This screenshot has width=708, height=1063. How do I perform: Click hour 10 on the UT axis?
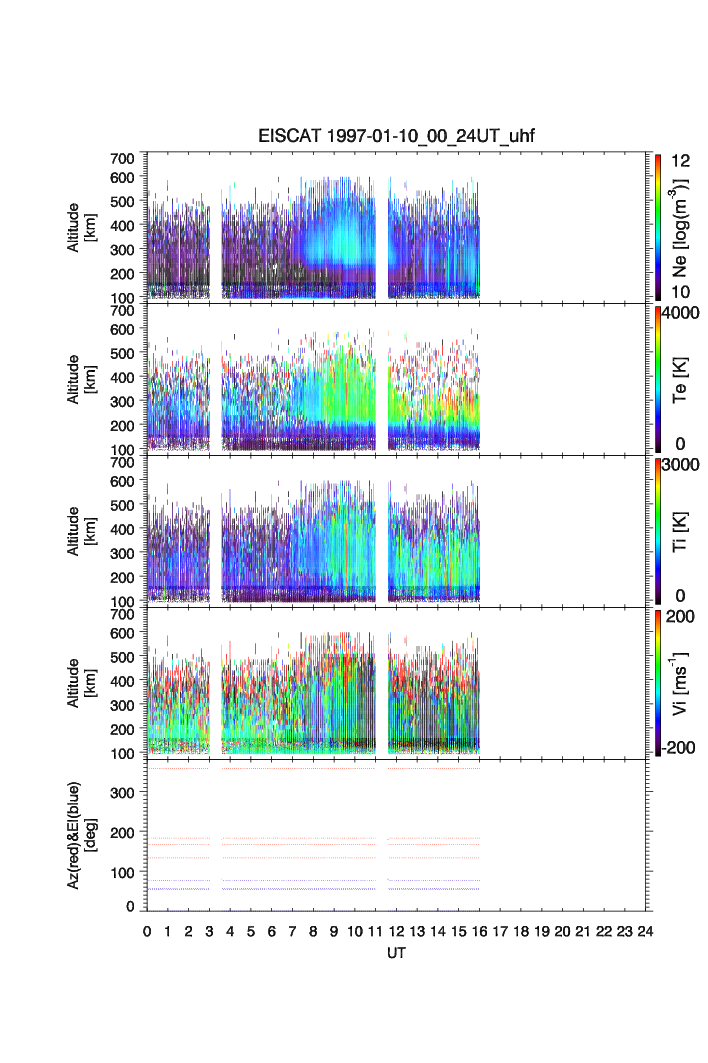355,931
